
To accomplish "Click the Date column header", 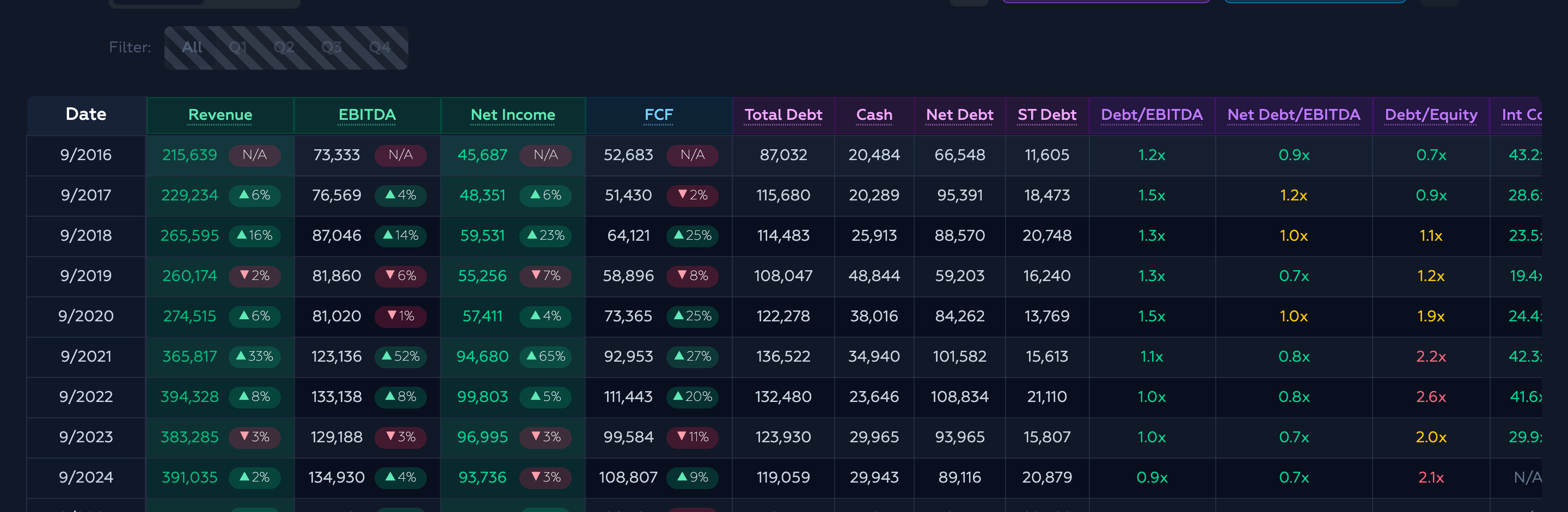I will point(86,114).
